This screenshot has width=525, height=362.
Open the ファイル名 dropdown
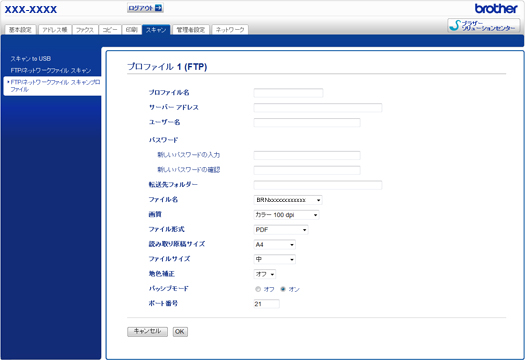288,200
